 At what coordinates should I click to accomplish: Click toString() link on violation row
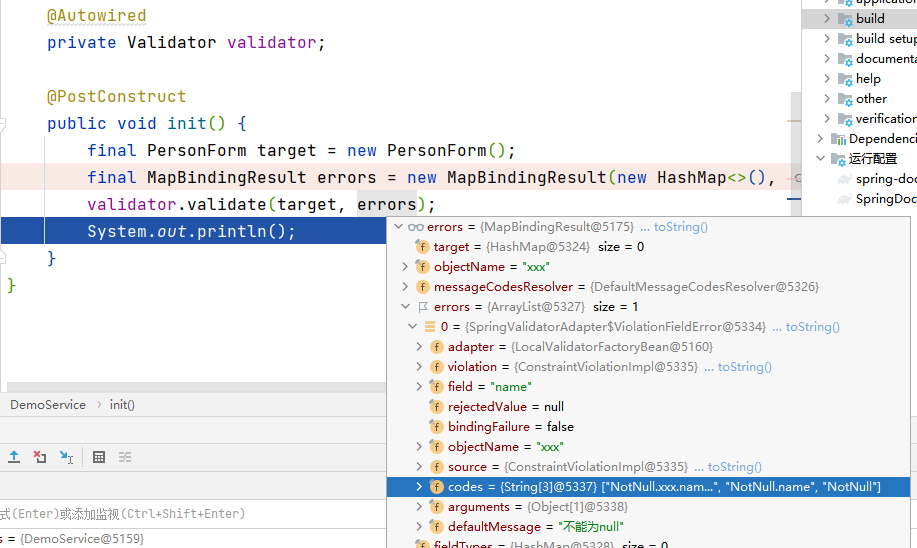point(744,367)
